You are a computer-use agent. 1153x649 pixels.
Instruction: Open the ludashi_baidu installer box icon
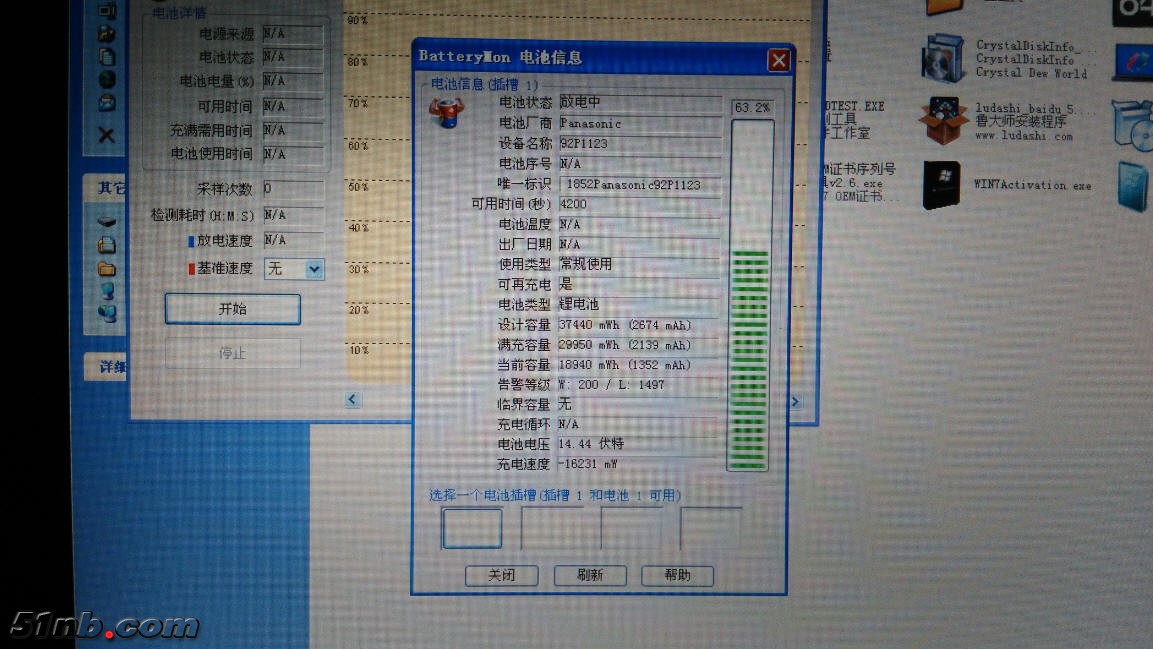tap(942, 120)
